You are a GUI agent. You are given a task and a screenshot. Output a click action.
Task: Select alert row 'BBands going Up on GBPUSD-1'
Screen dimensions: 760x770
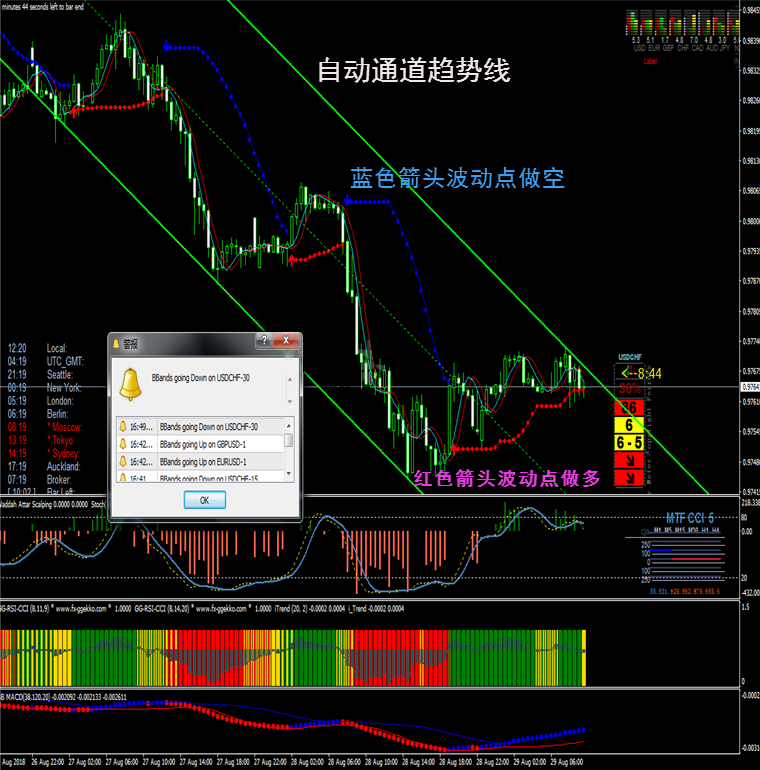tap(200, 444)
